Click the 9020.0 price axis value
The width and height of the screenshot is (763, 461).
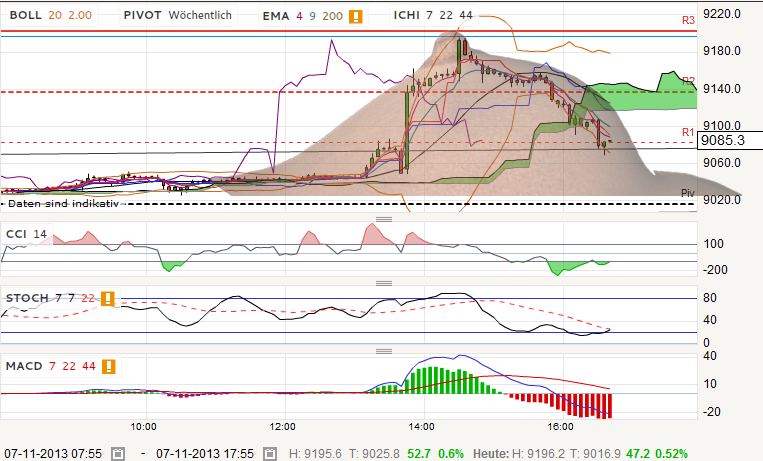[x=722, y=200]
